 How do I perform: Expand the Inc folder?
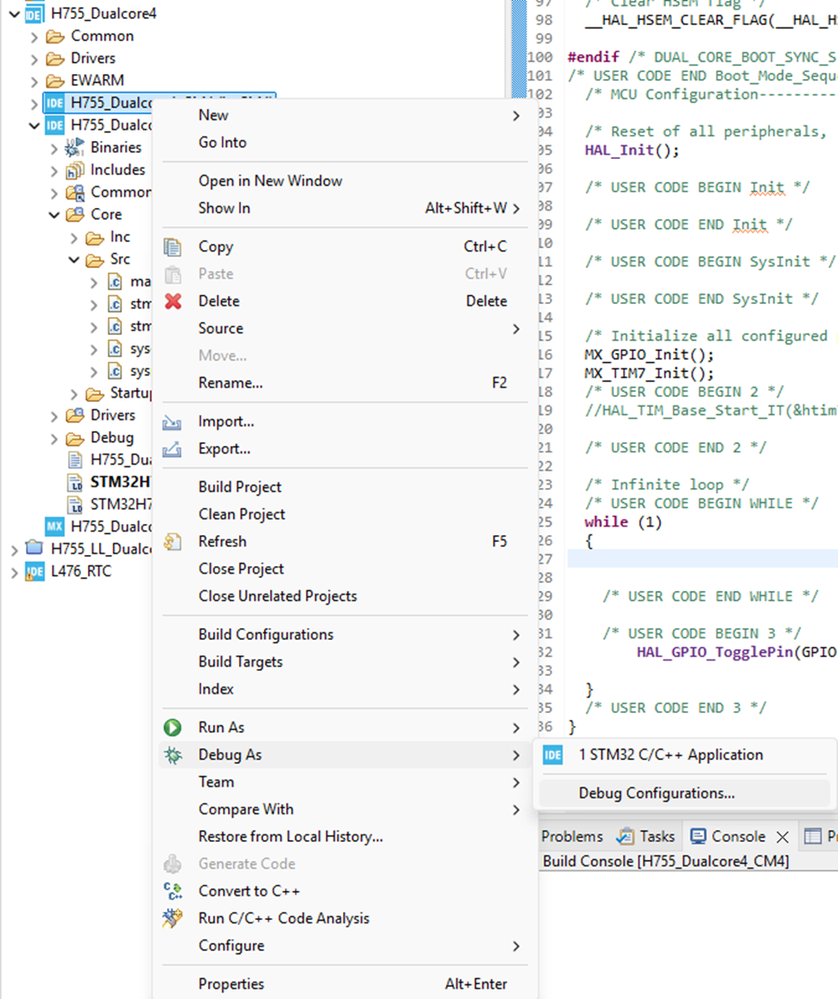[74, 238]
